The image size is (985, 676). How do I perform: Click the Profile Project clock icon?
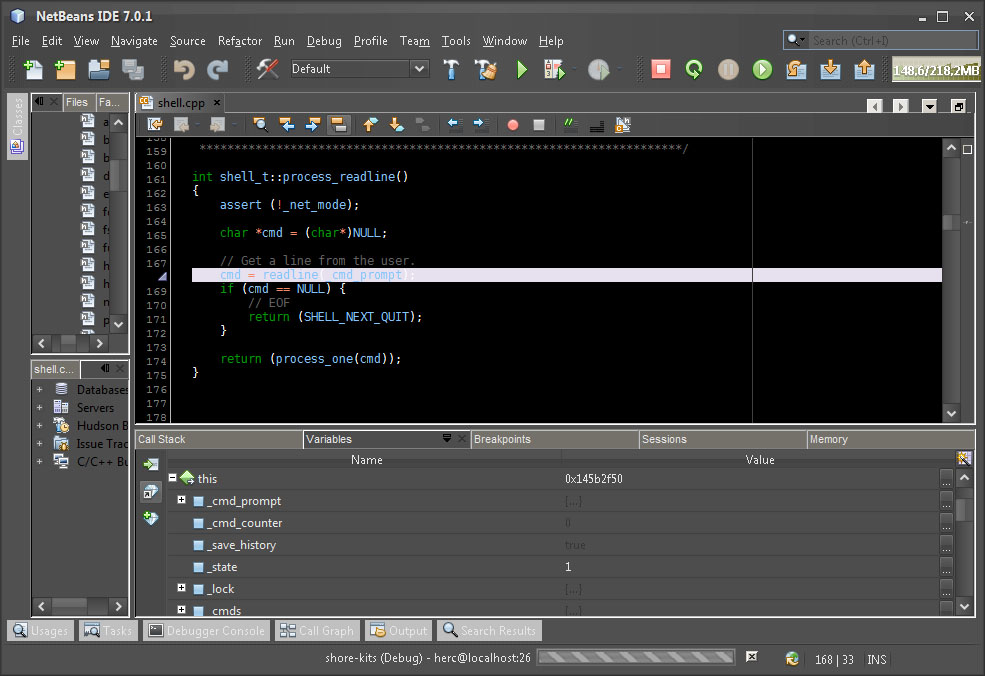598,69
